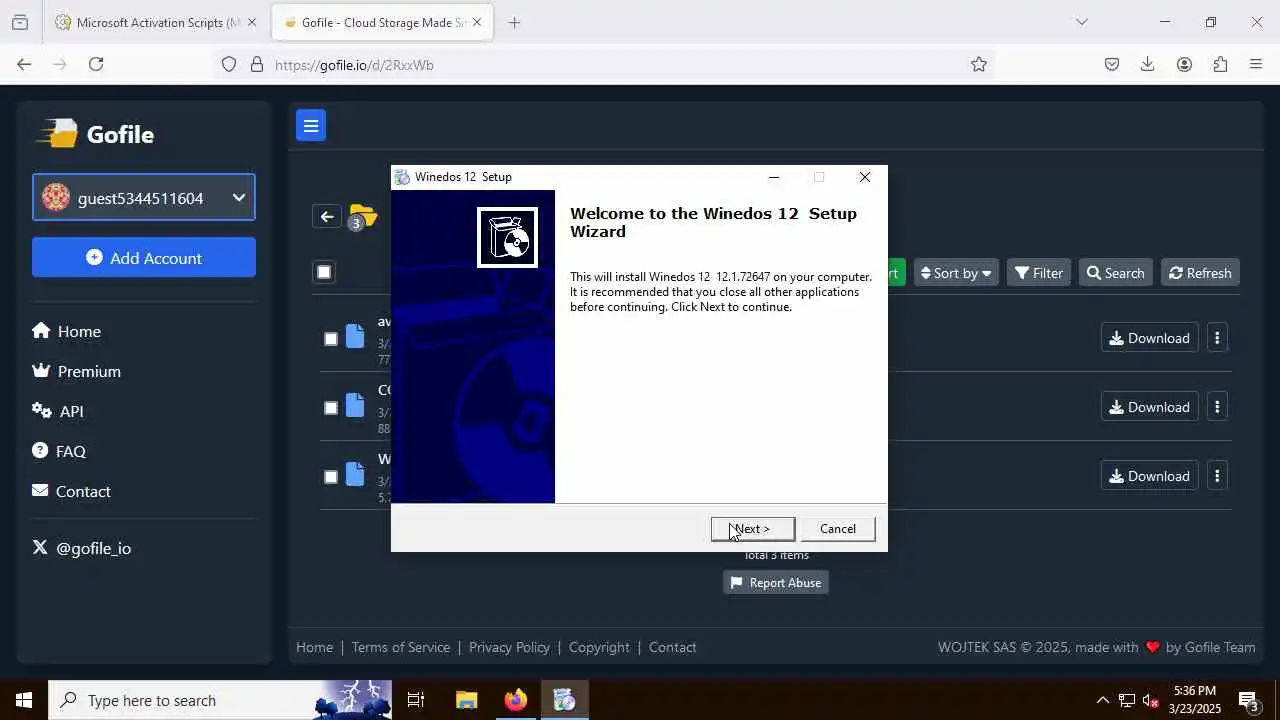The width and height of the screenshot is (1280, 720).
Task: Click Next in Winedos 12 Setup wizard
Action: click(753, 529)
